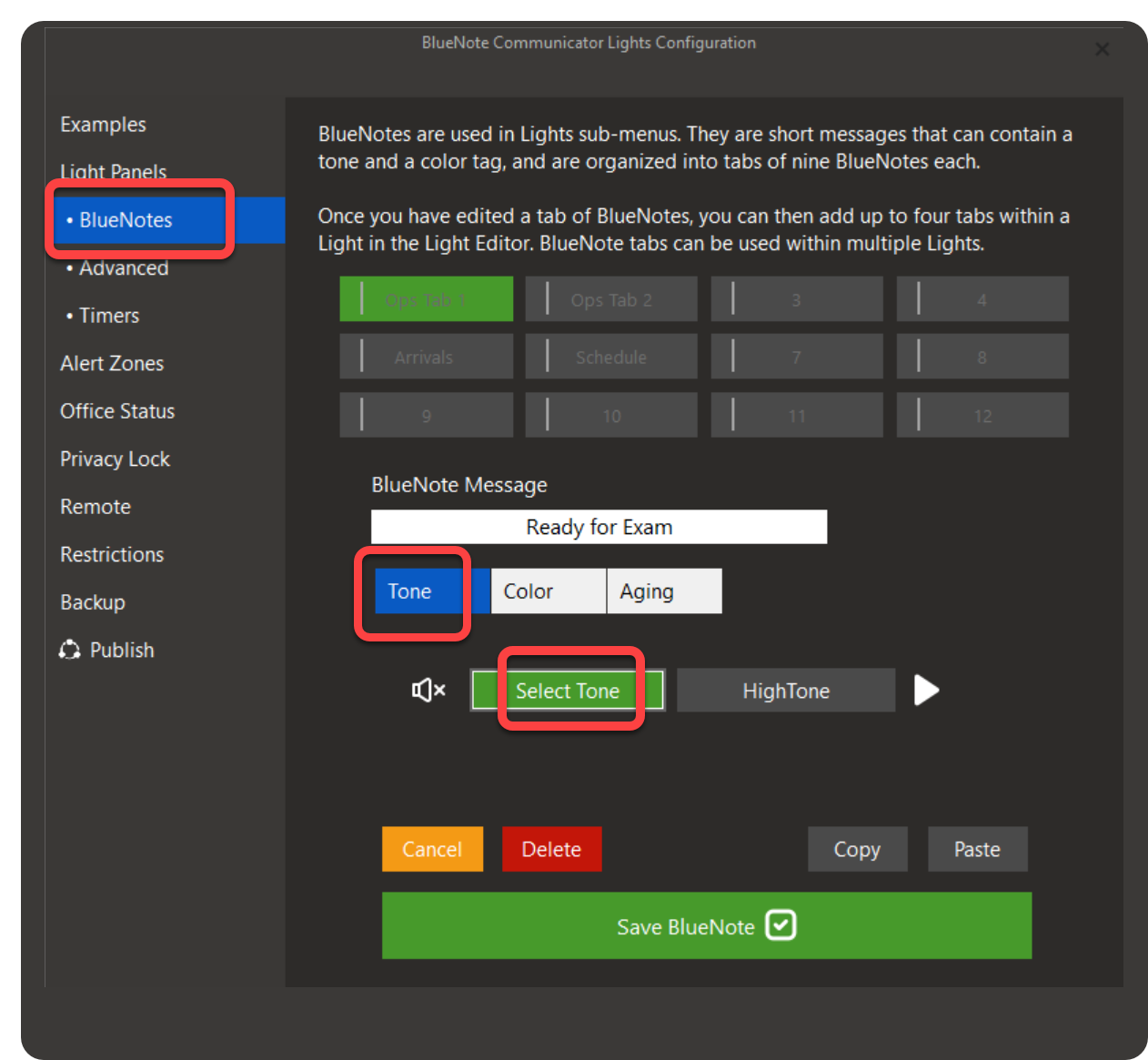Click the HighTone name box

click(x=786, y=691)
